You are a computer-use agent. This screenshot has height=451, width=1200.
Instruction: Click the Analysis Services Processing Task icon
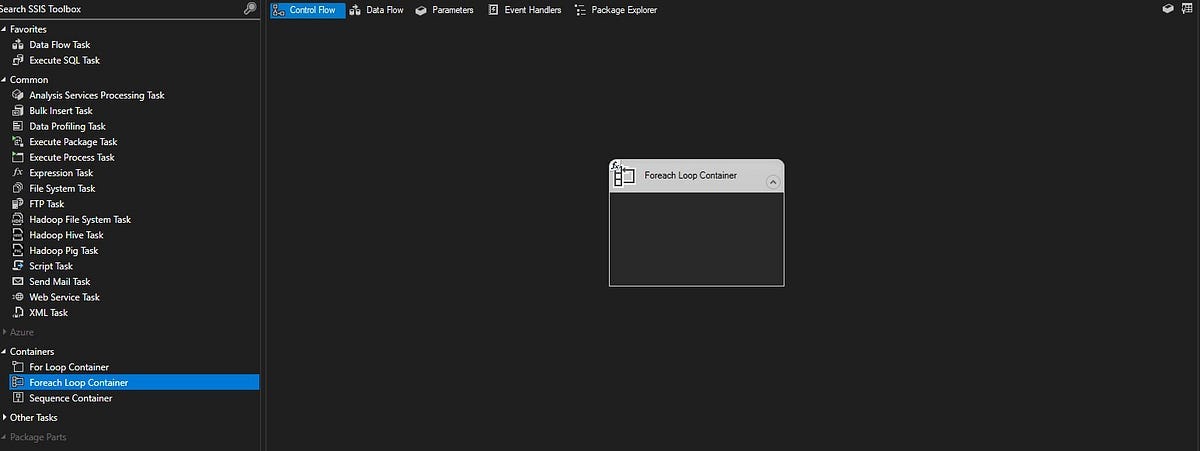pos(18,95)
